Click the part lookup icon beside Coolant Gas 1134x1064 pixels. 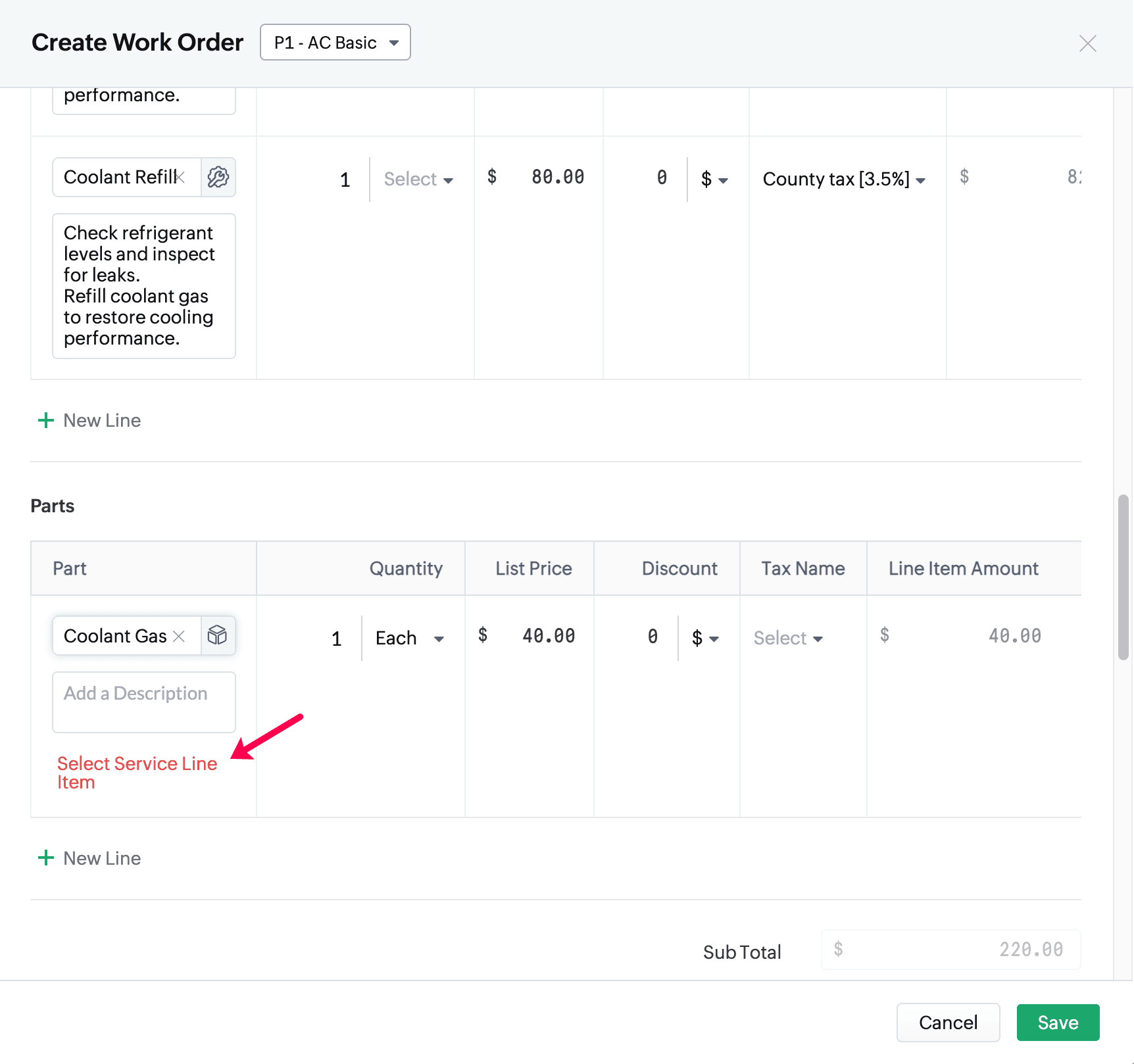218,635
